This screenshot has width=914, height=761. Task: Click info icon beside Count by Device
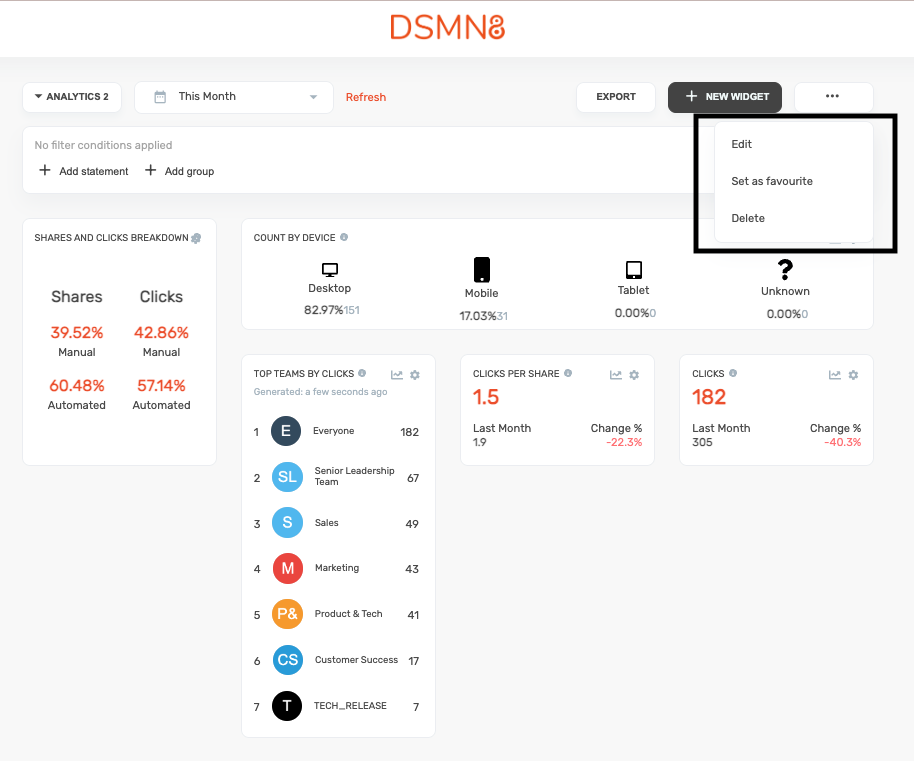[x=344, y=237]
